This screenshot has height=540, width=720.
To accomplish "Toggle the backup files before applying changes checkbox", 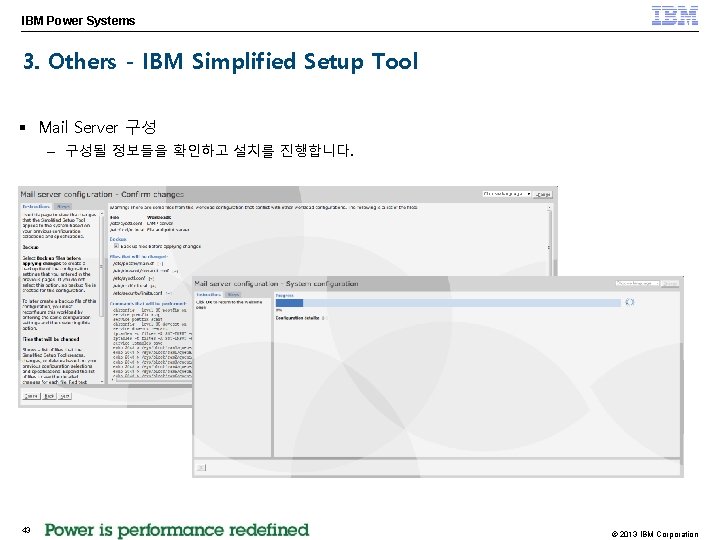I will (116, 246).
